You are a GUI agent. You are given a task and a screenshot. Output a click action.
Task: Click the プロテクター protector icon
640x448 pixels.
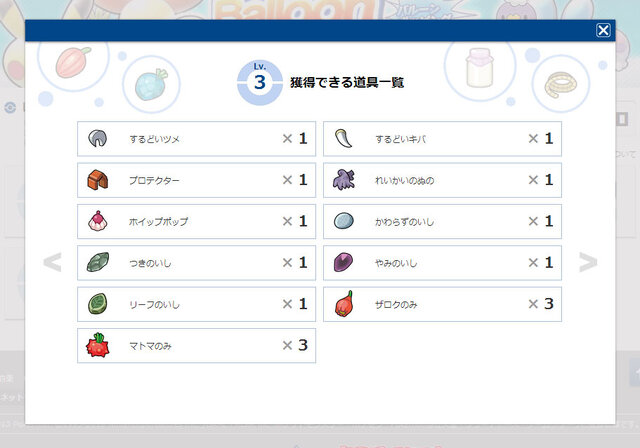tap(98, 180)
